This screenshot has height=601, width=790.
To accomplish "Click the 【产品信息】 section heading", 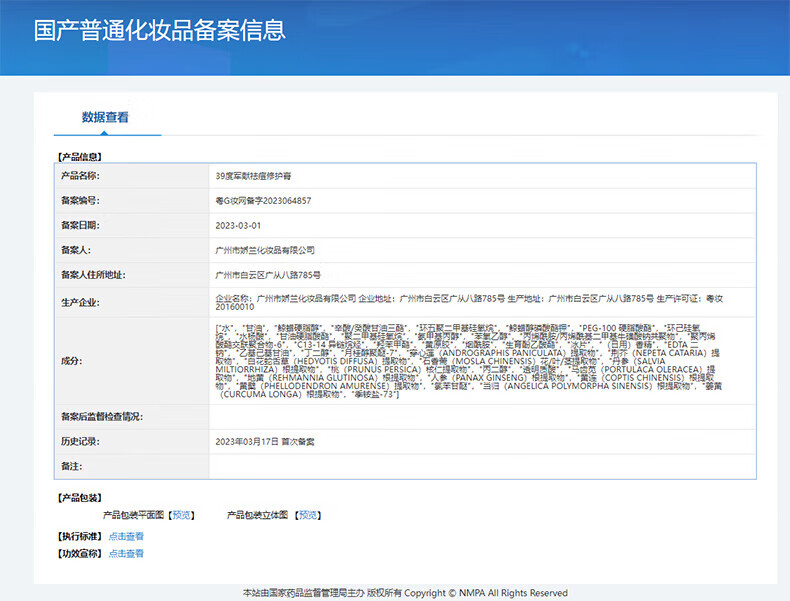I will pos(80,157).
